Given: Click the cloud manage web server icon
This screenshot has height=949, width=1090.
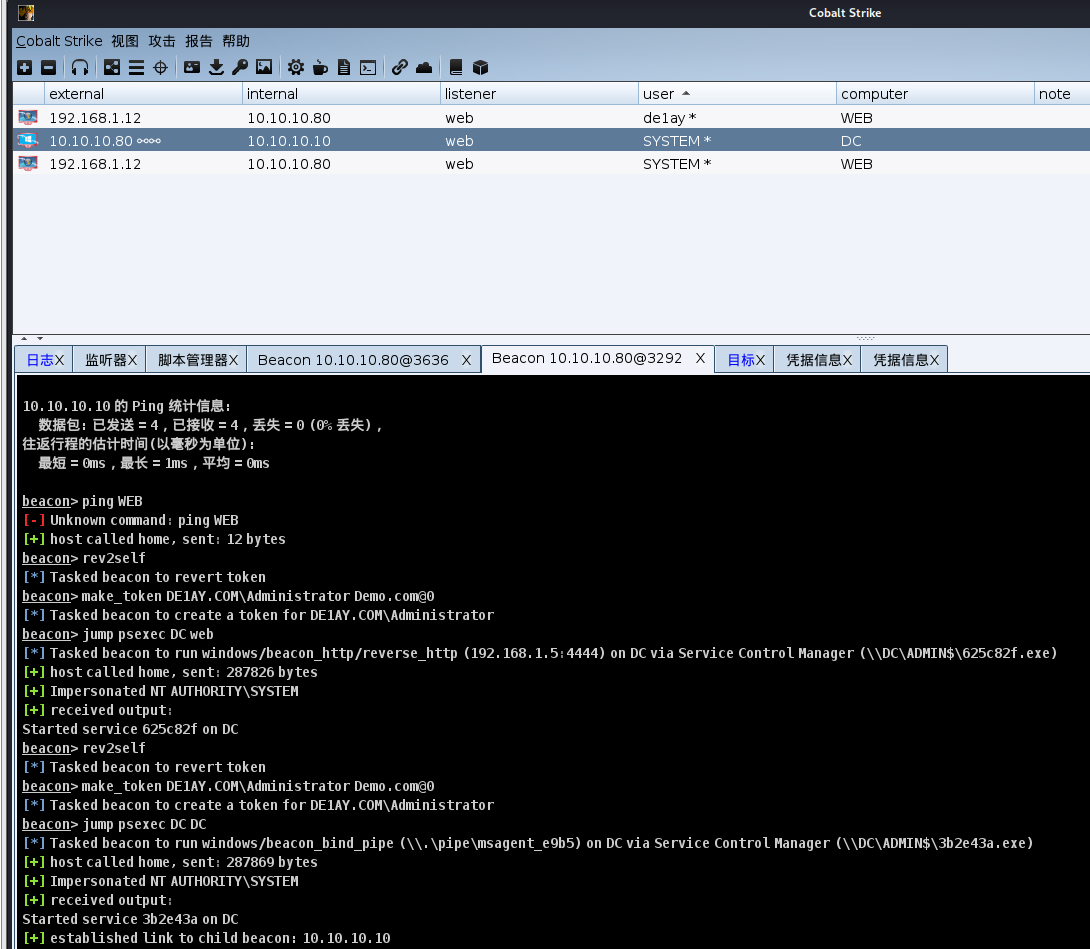Looking at the screenshot, I should (x=424, y=67).
